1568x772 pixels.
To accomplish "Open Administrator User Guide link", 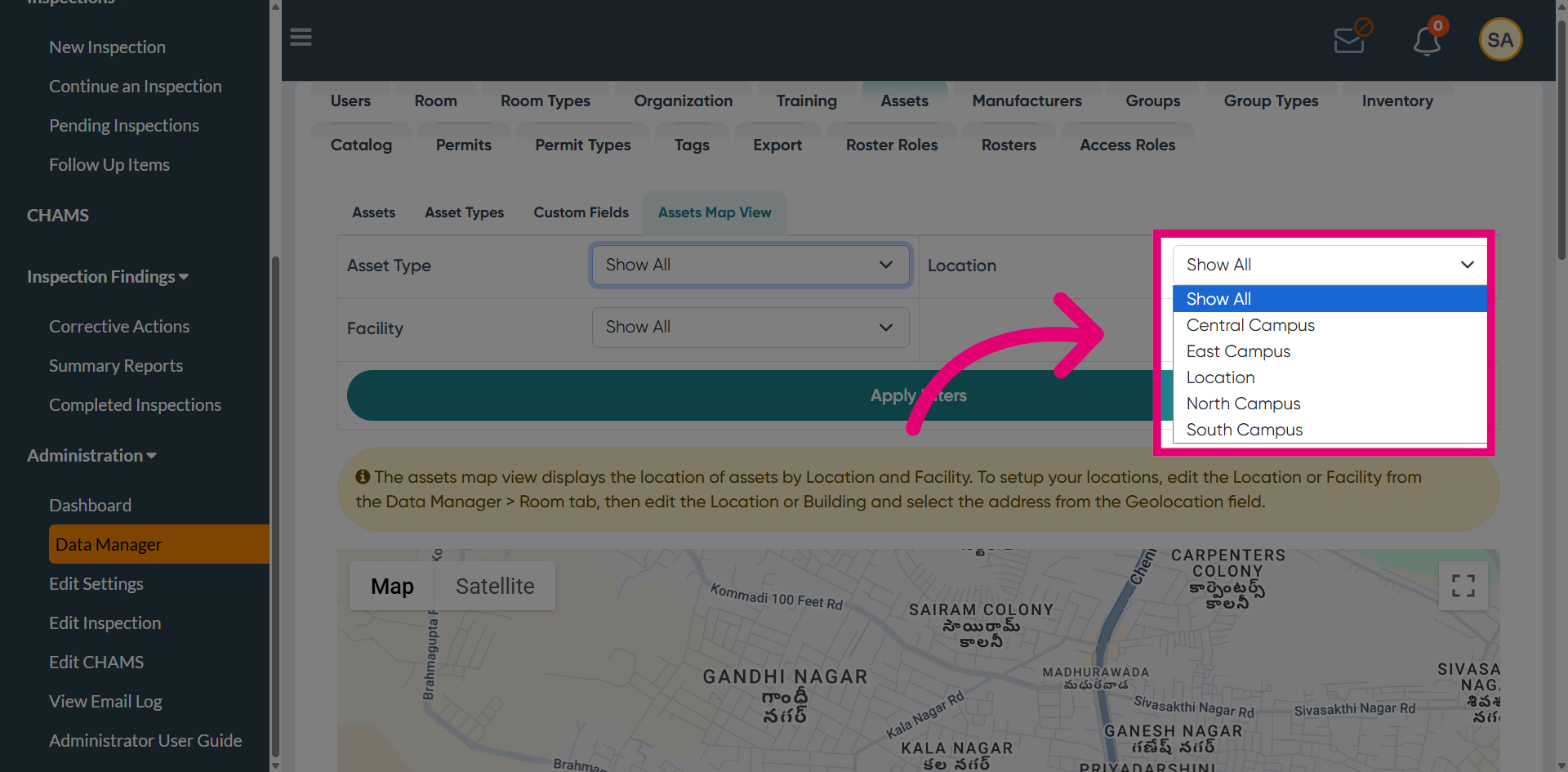I will 145,741.
